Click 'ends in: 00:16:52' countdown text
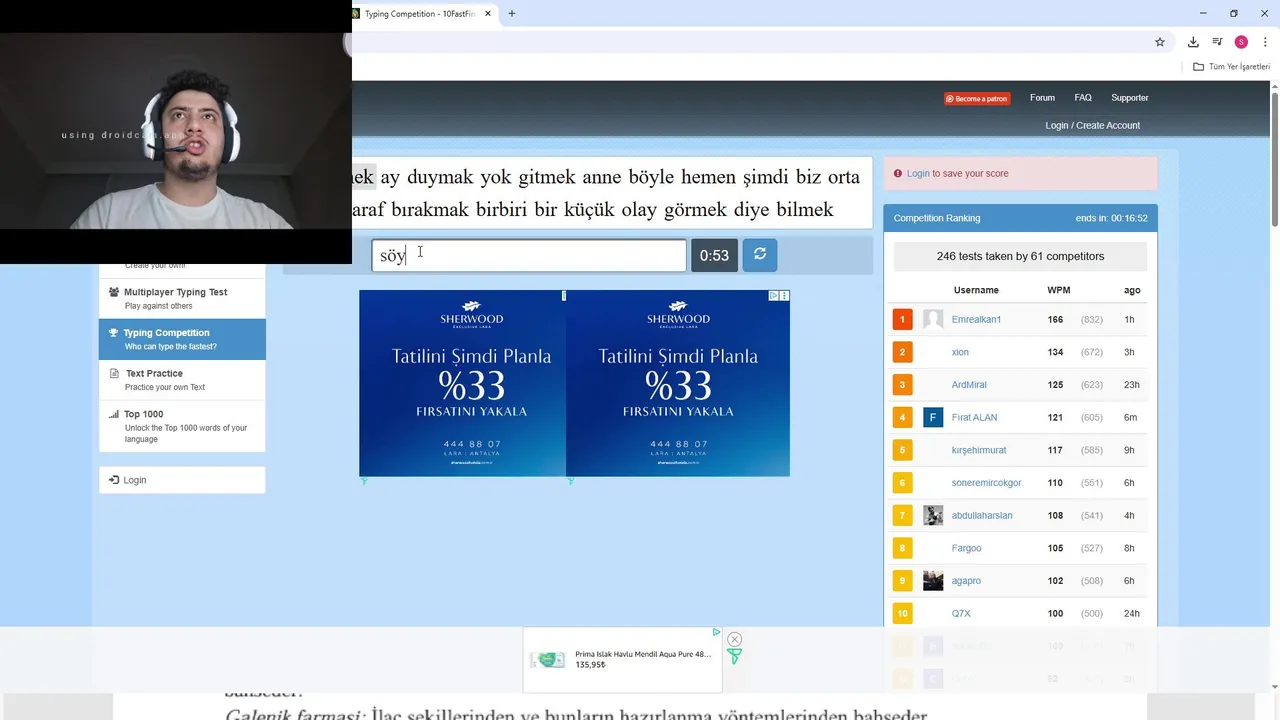1280x720 pixels. [1111, 218]
